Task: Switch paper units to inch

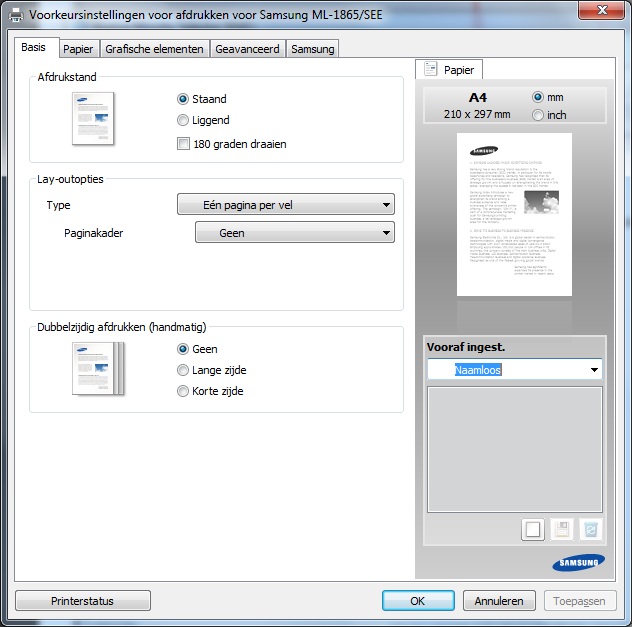Action: (x=539, y=115)
